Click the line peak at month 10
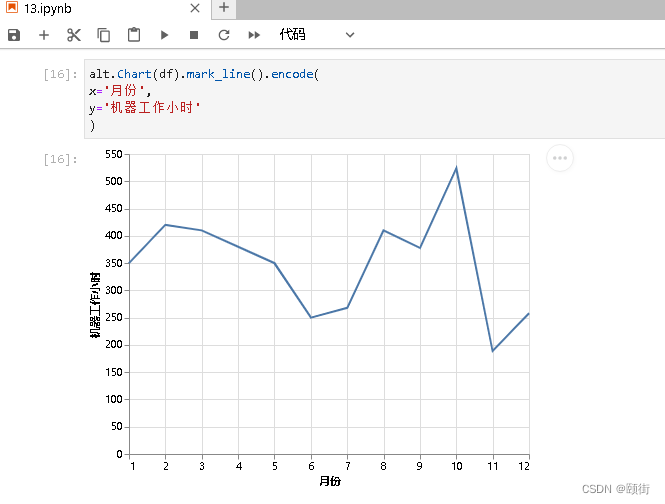 [x=456, y=168]
